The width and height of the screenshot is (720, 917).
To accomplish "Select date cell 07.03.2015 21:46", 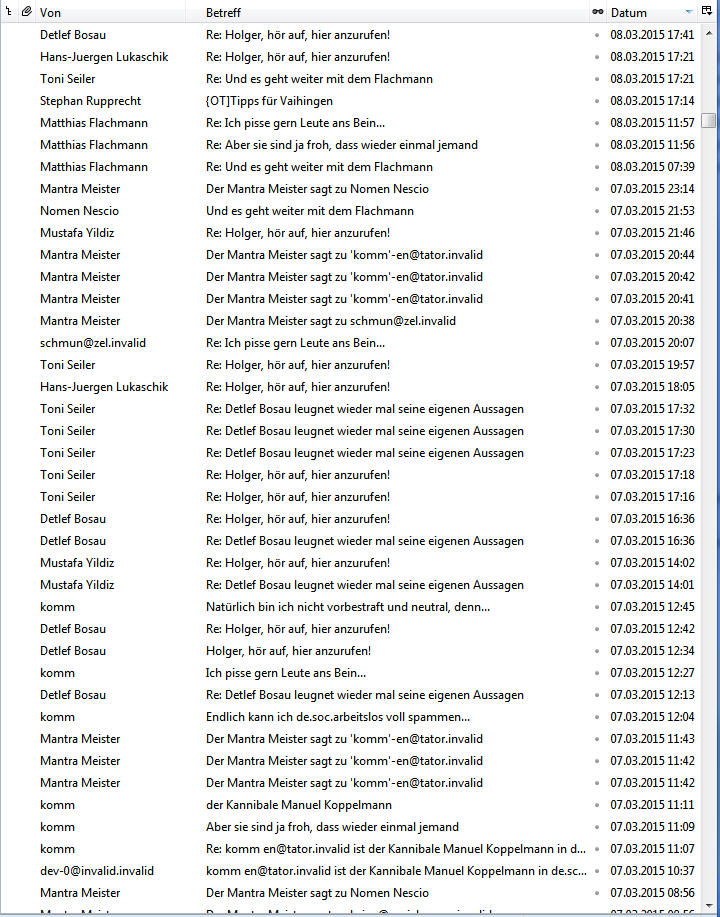I will click(652, 233).
